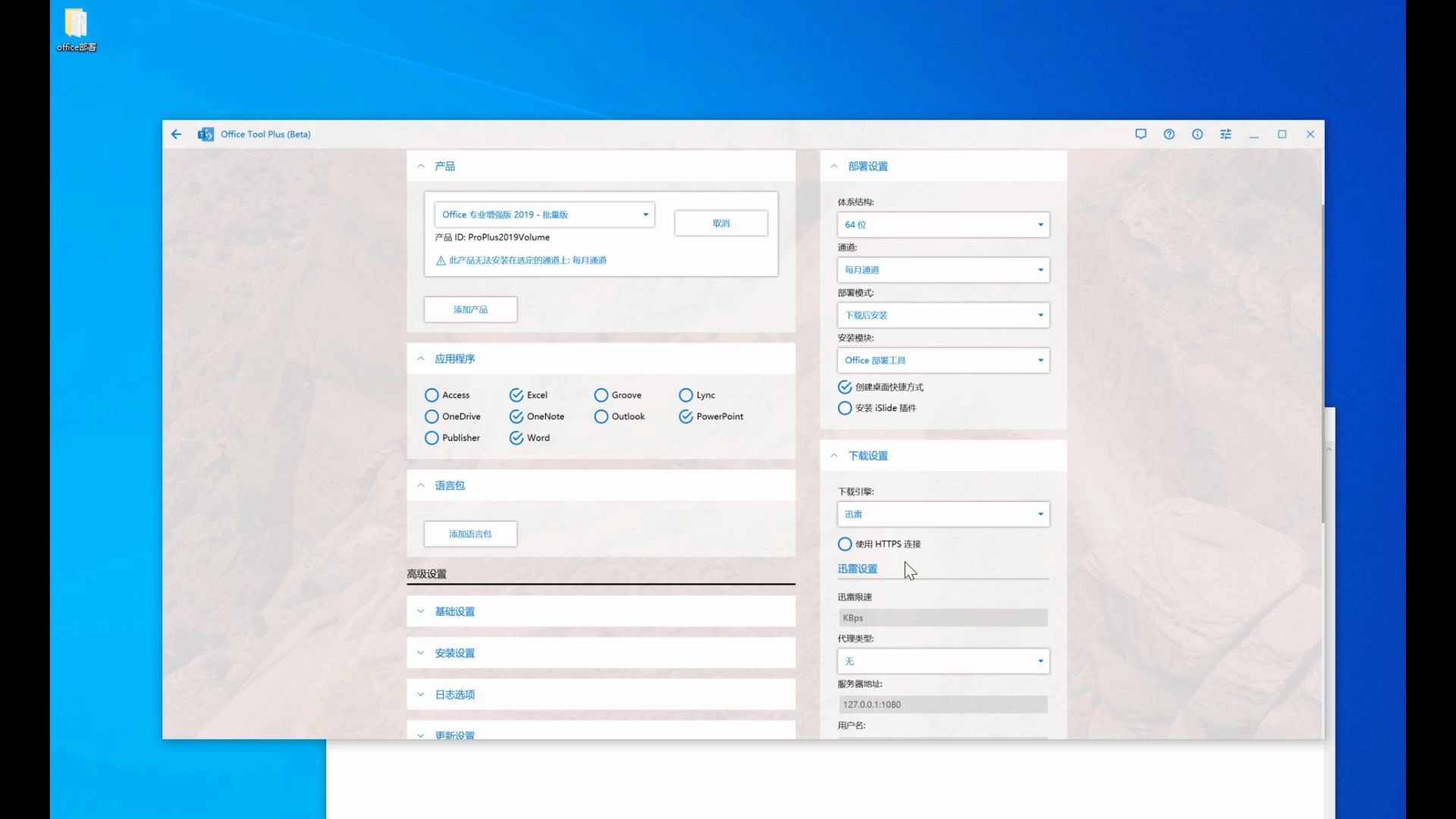1456x819 pixels.
Task: Open the 下载引擎 迅雷 dropdown
Action: click(943, 514)
